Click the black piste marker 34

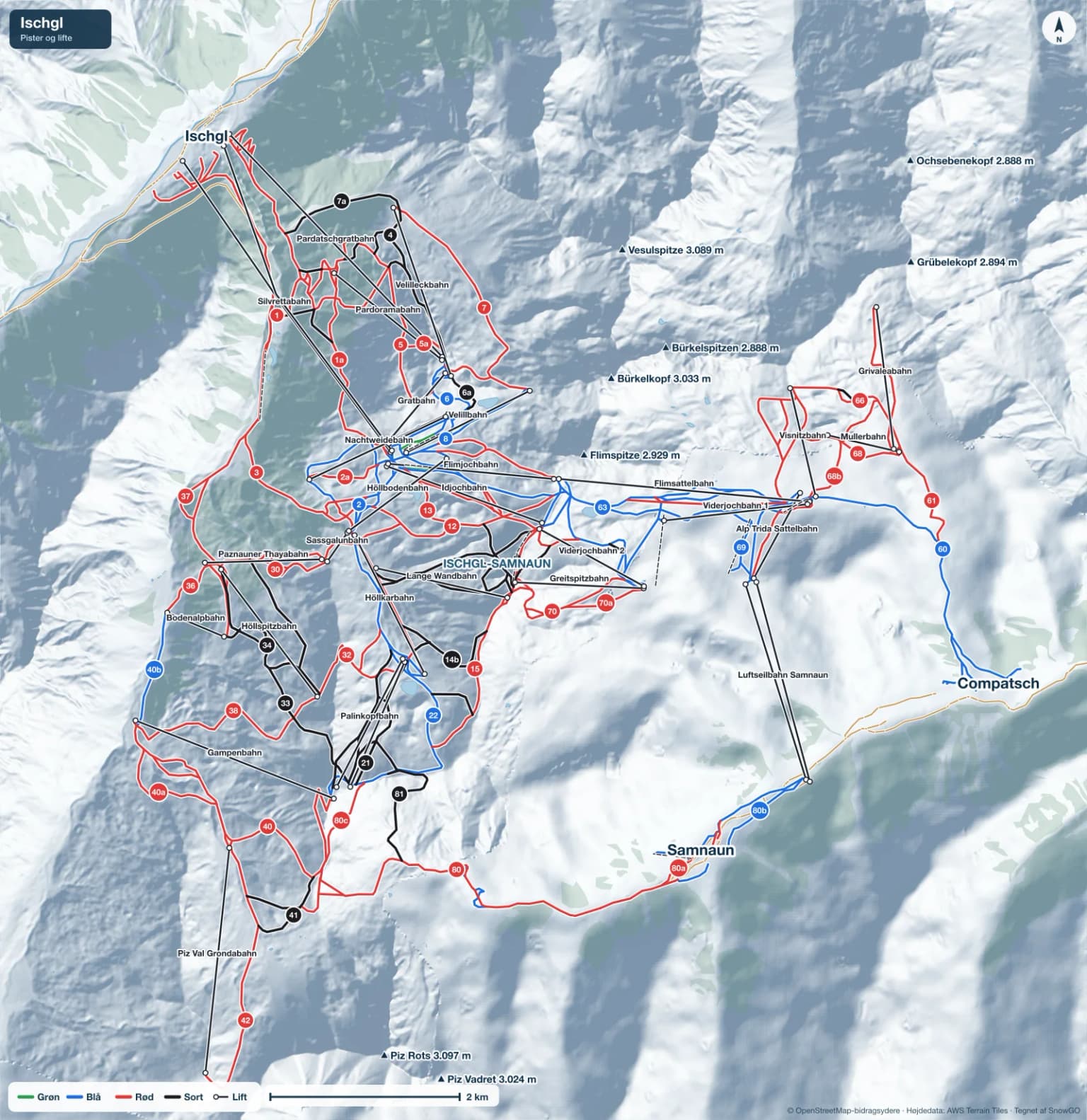pyautogui.click(x=267, y=645)
